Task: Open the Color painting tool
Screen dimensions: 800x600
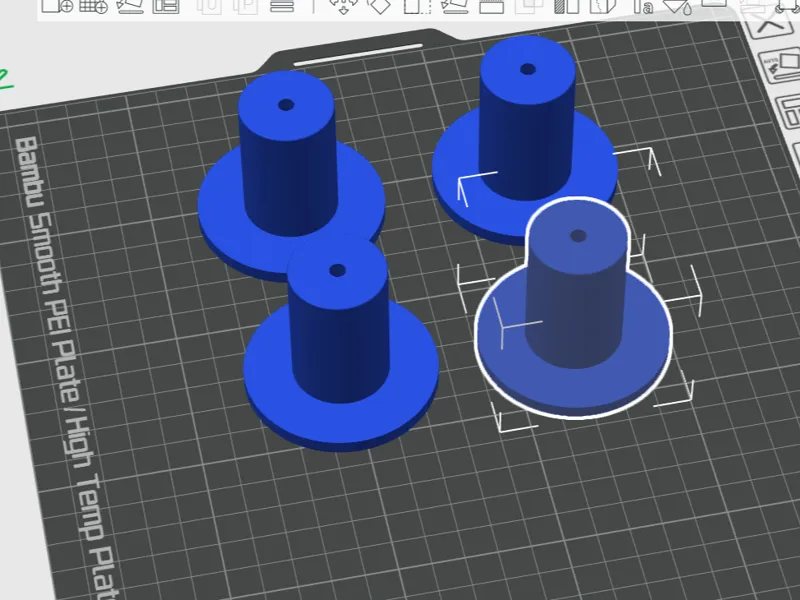Action: pos(678,6)
